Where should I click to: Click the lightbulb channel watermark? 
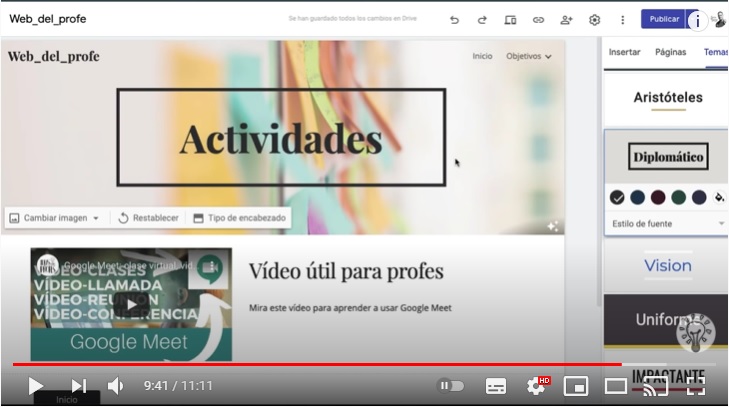[696, 333]
